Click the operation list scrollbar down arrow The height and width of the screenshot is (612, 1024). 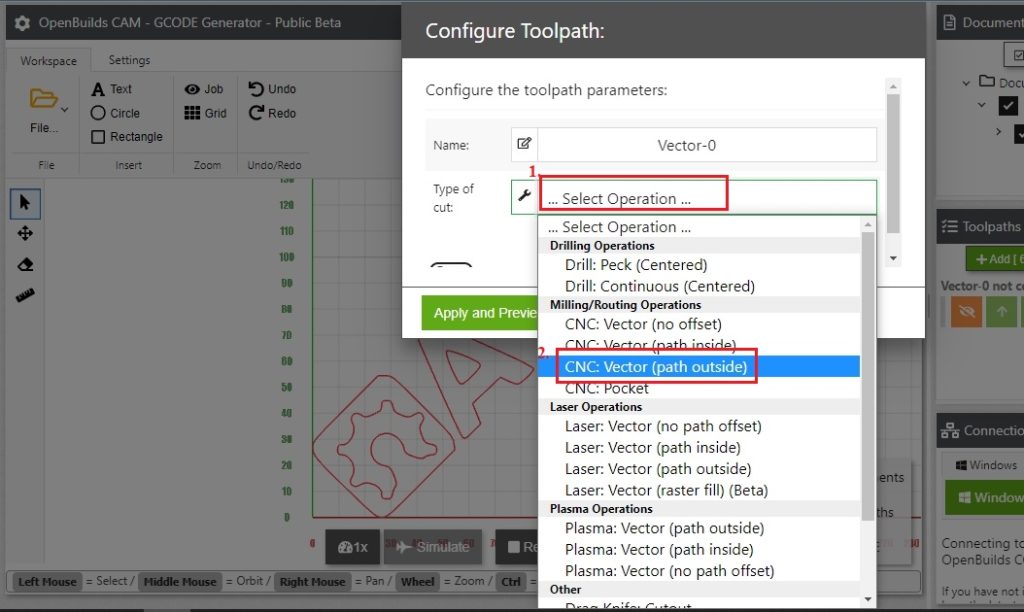[x=867, y=598]
